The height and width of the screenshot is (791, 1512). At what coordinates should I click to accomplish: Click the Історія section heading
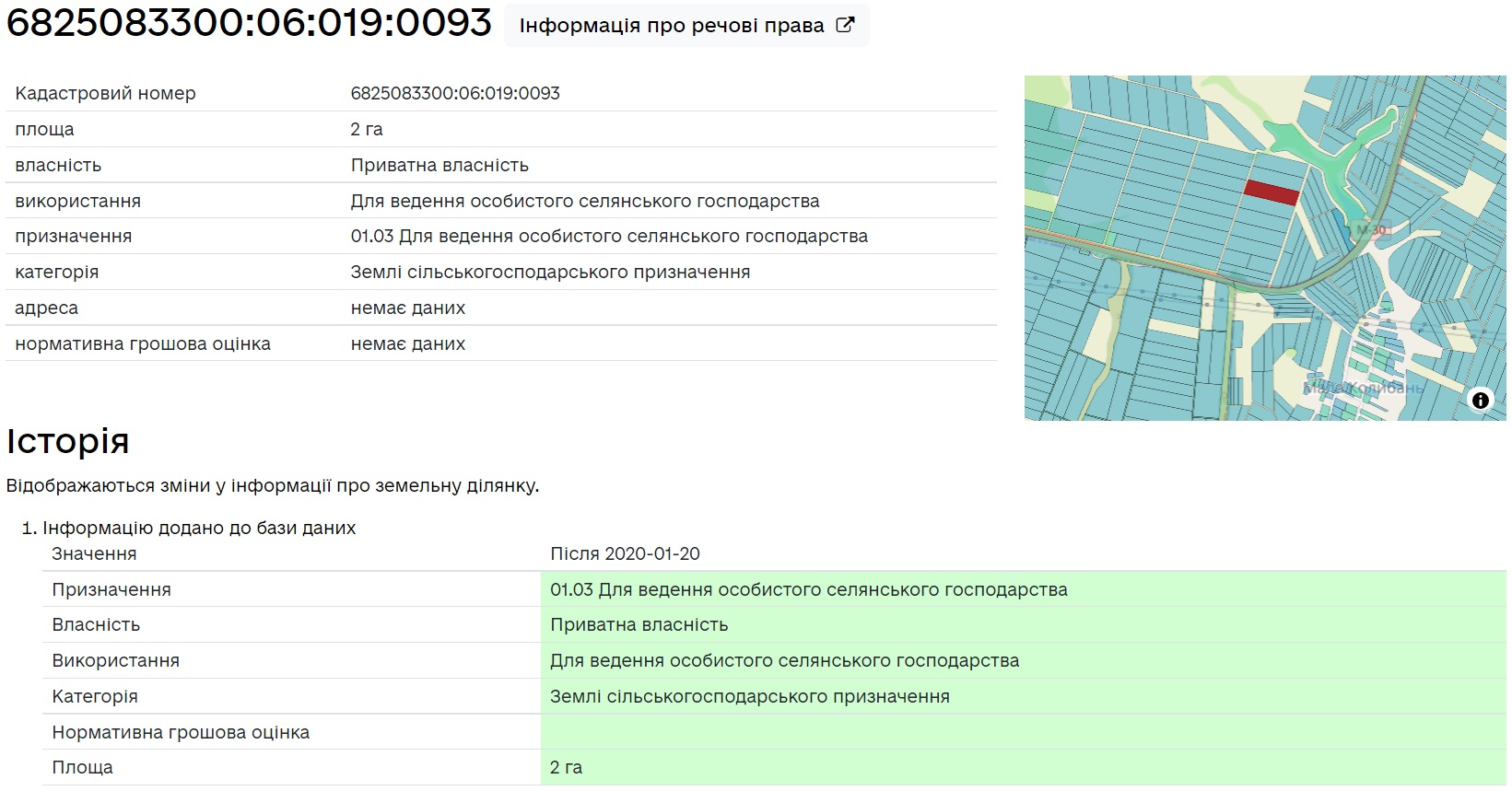coord(67,441)
